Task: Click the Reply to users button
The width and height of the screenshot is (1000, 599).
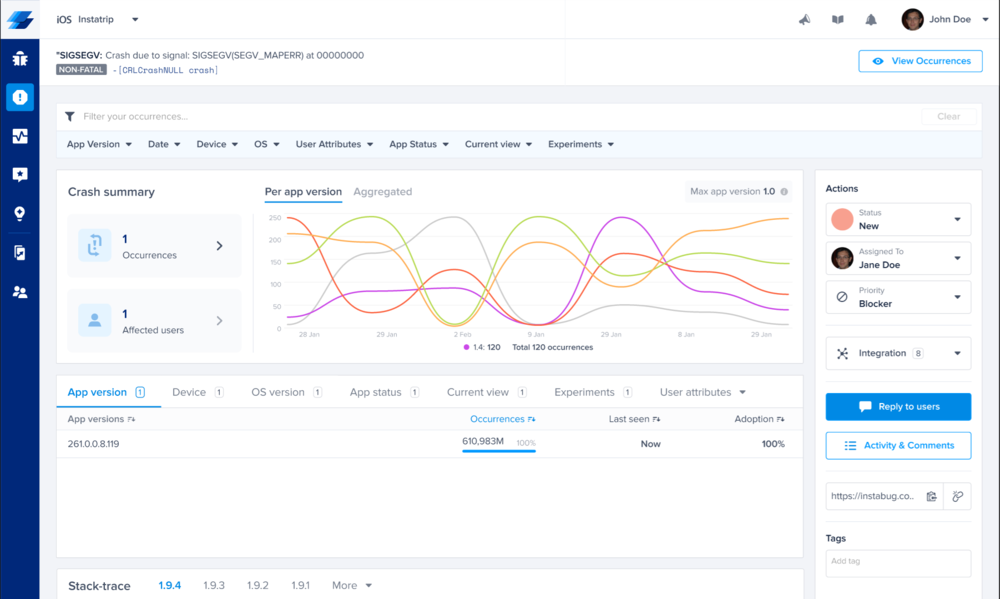Action: (898, 407)
